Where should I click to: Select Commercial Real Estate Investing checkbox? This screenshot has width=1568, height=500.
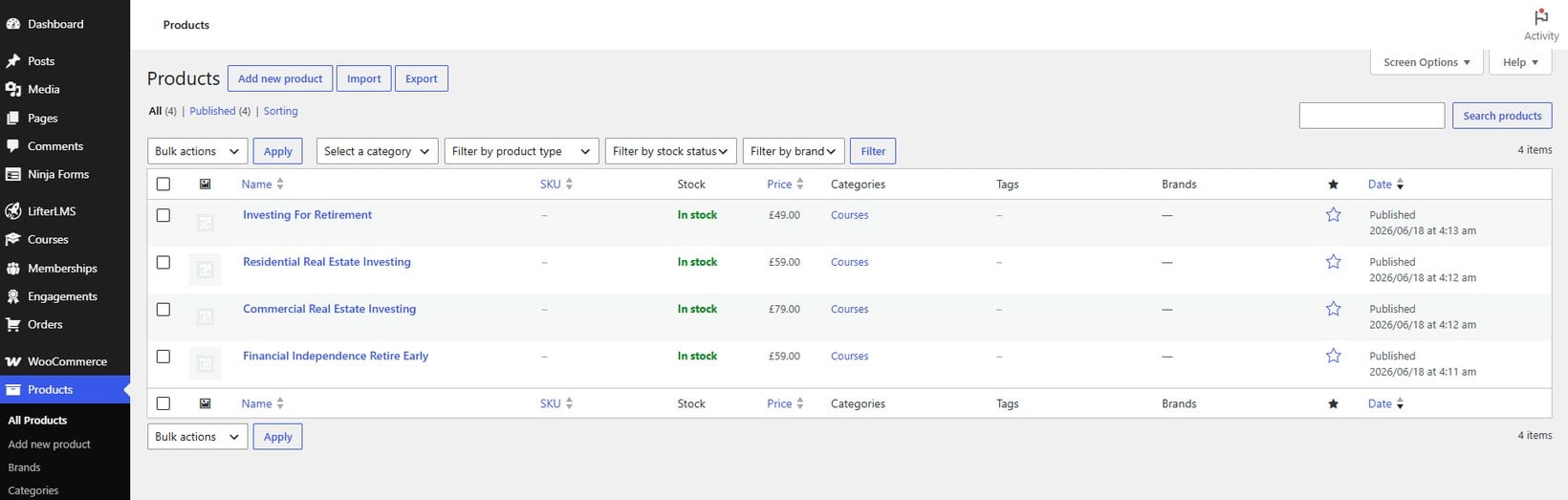pos(163,309)
